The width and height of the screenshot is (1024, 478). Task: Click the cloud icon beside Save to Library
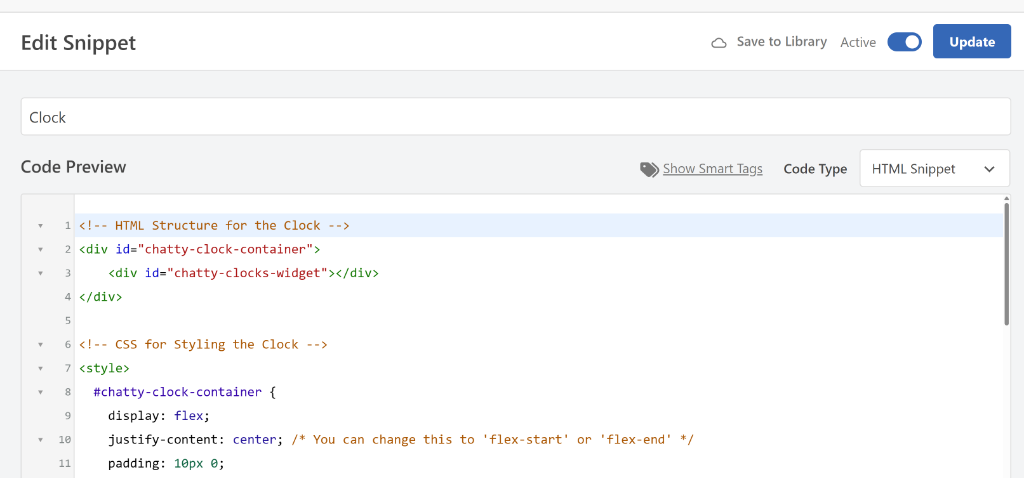718,43
